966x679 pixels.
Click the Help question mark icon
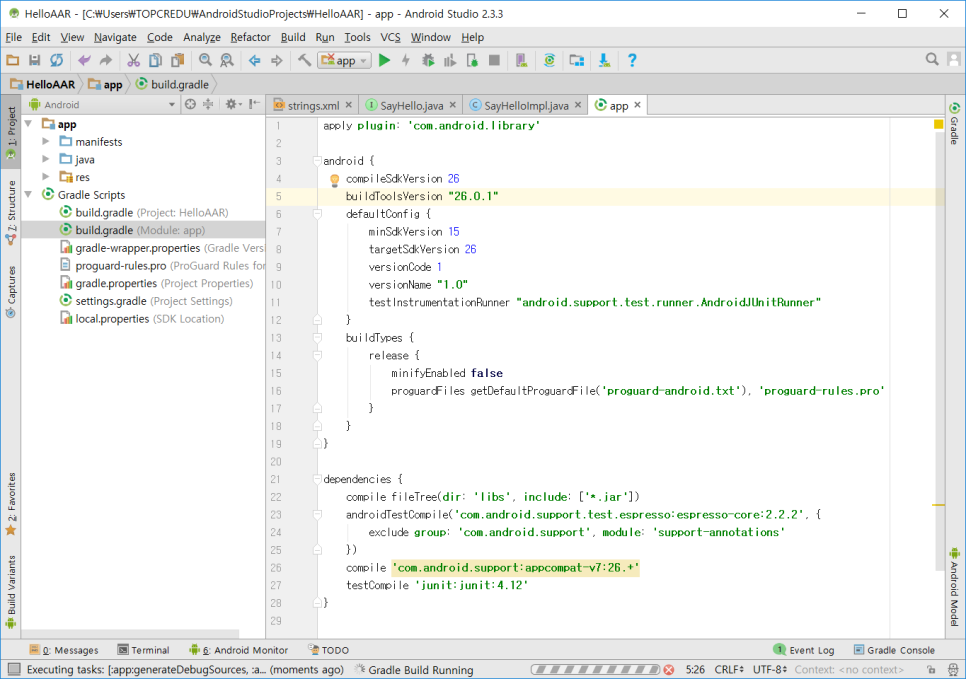coord(632,60)
